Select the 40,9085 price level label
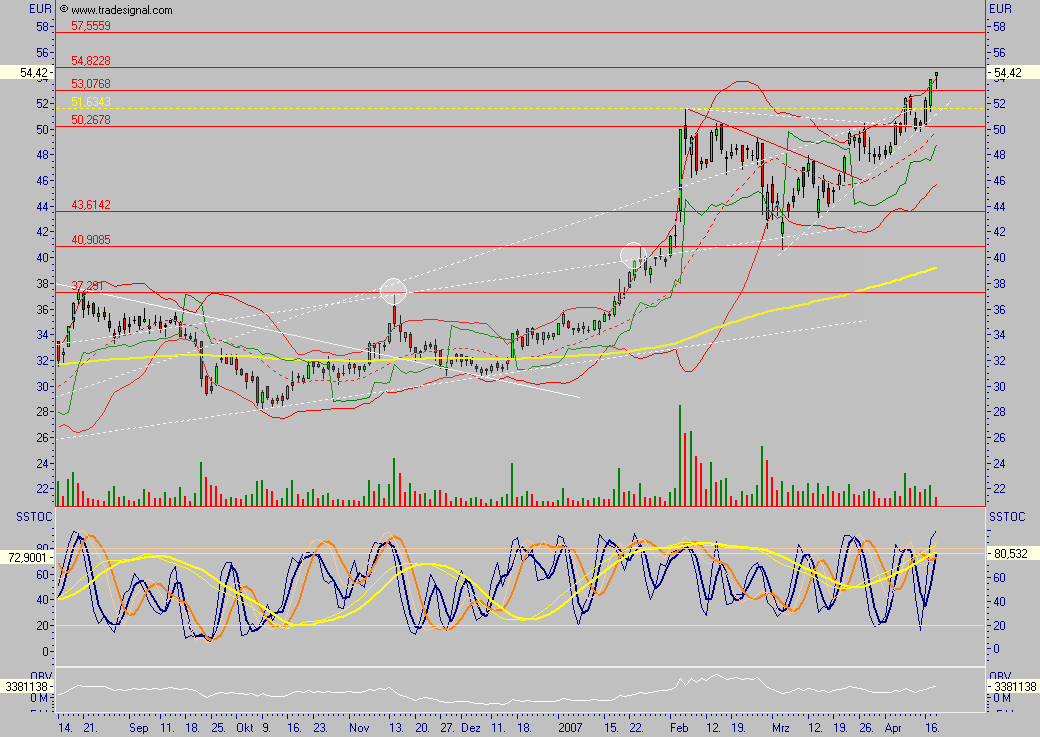 [x=91, y=239]
